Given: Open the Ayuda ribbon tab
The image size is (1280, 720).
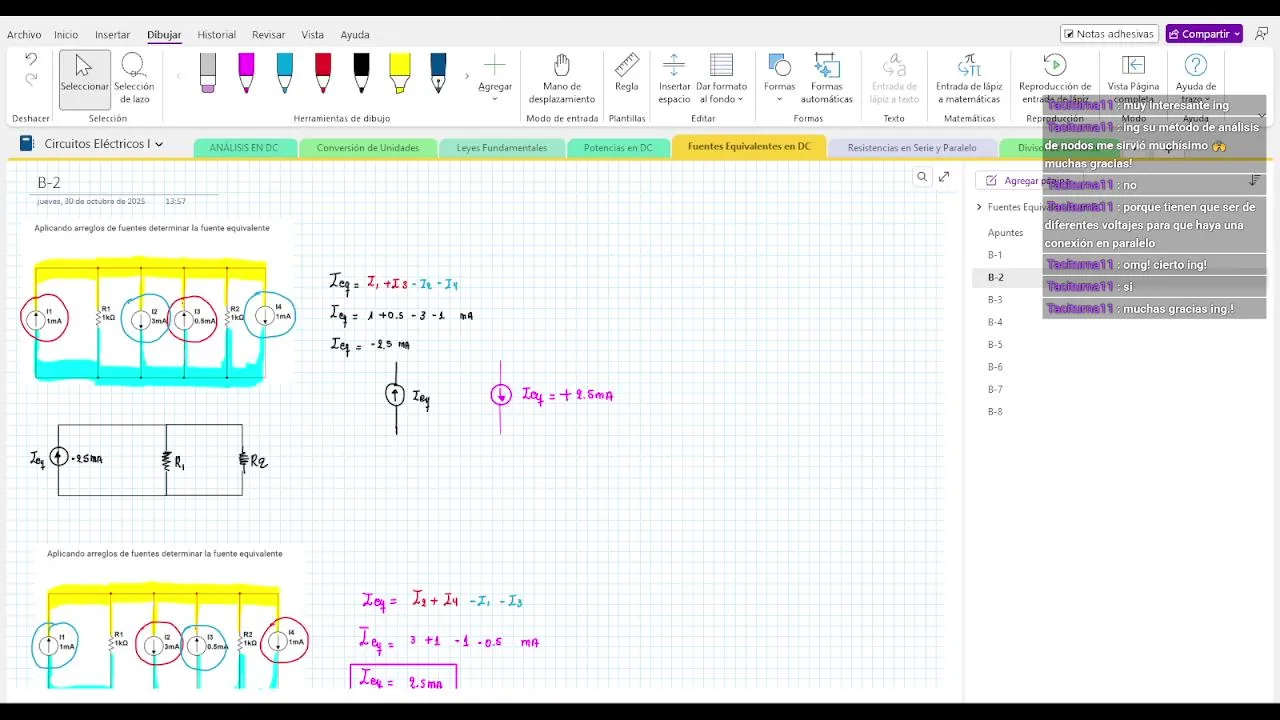Looking at the screenshot, I should (355, 34).
